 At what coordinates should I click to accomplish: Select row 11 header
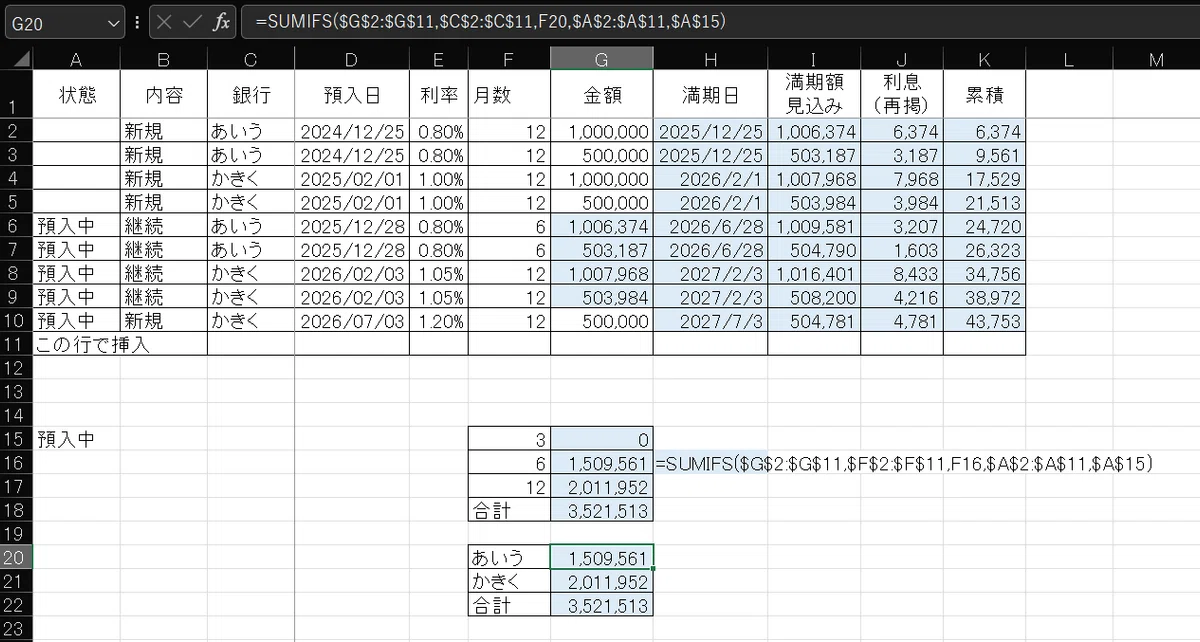(16, 344)
